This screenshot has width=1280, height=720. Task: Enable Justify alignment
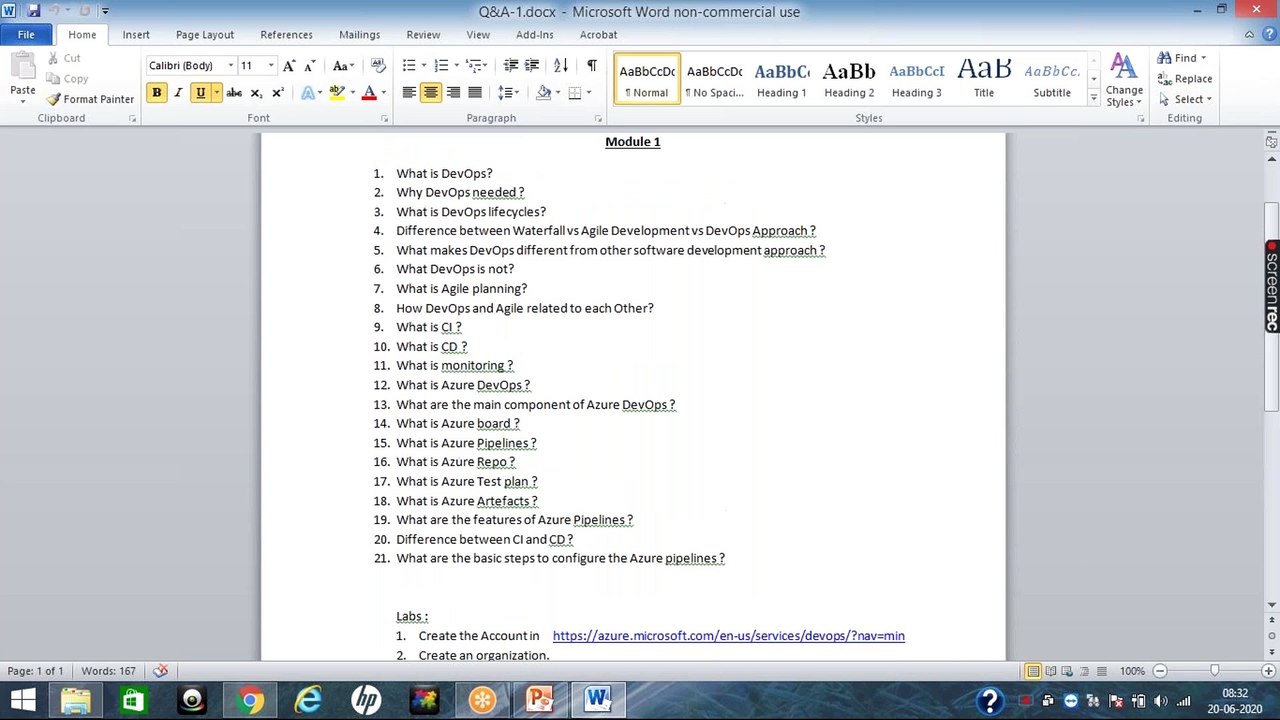coord(475,93)
